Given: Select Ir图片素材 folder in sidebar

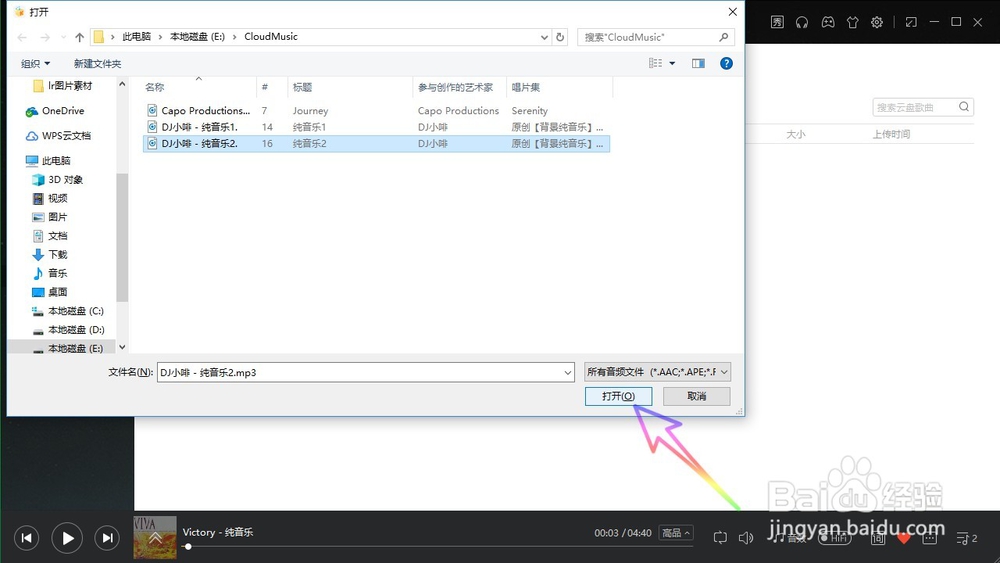Looking at the screenshot, I should coord(62,85).
